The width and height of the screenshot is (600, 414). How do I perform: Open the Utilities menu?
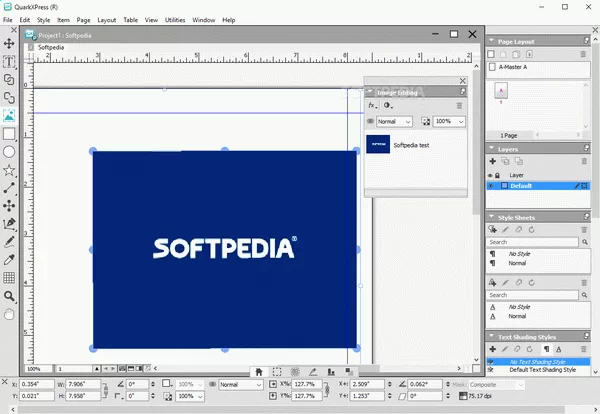(x=175, y=20)
